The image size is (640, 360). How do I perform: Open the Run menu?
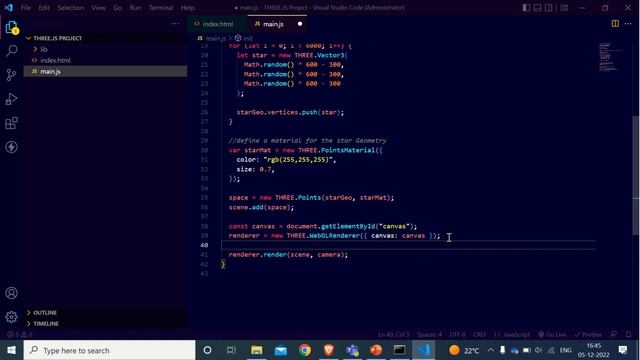pyautogui.click(x=135, y=8)
